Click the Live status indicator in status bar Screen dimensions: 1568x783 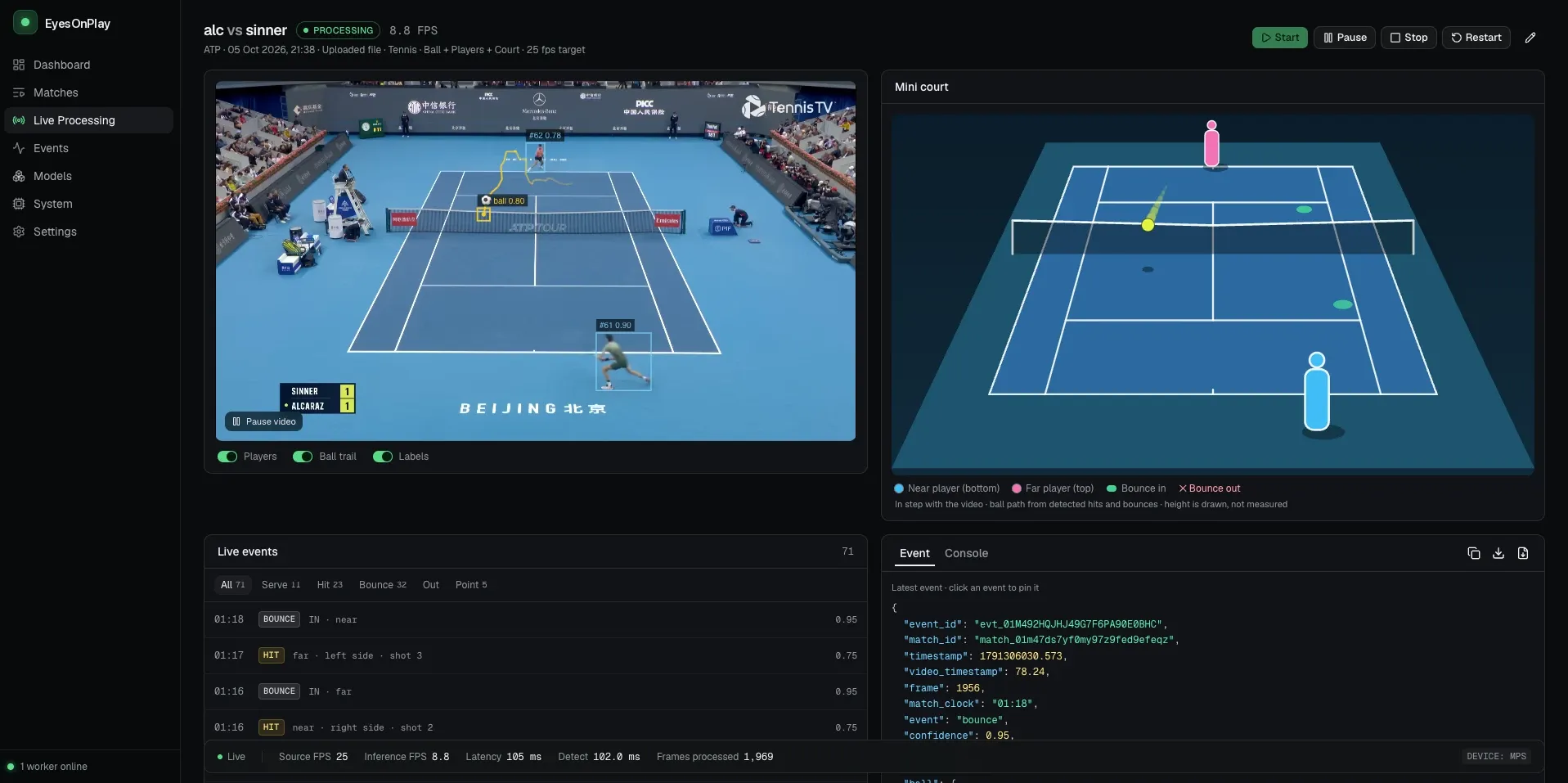(x=231, y=757)
